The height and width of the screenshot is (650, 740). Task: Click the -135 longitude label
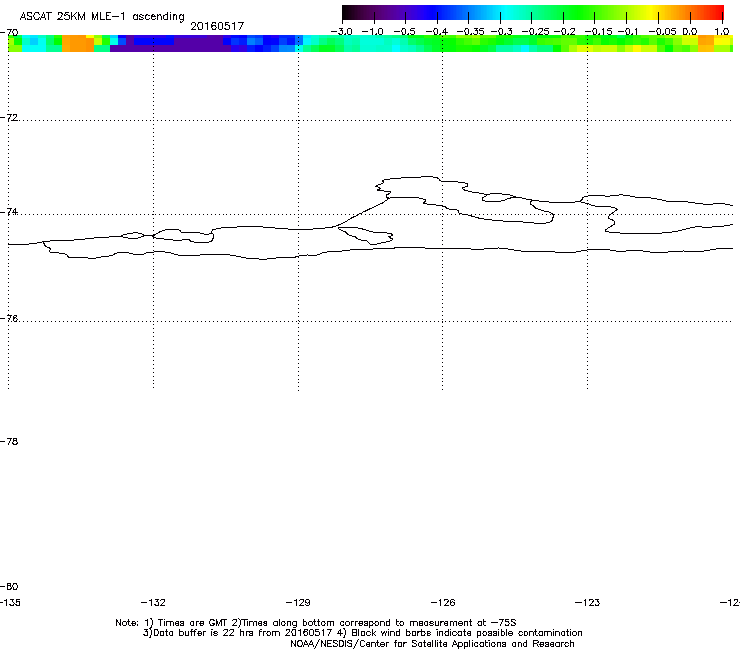pos(10,602)
